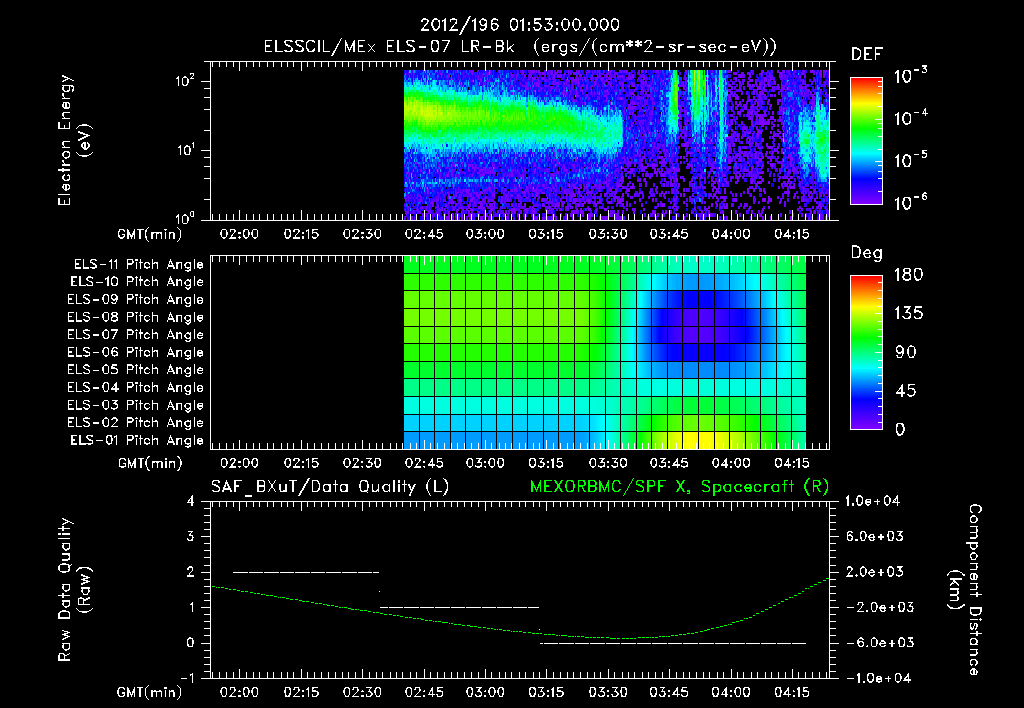Click the 02:15 tick under the pitch angle panel
Viewport: 1024px width, 708px height.
(301, 463)
